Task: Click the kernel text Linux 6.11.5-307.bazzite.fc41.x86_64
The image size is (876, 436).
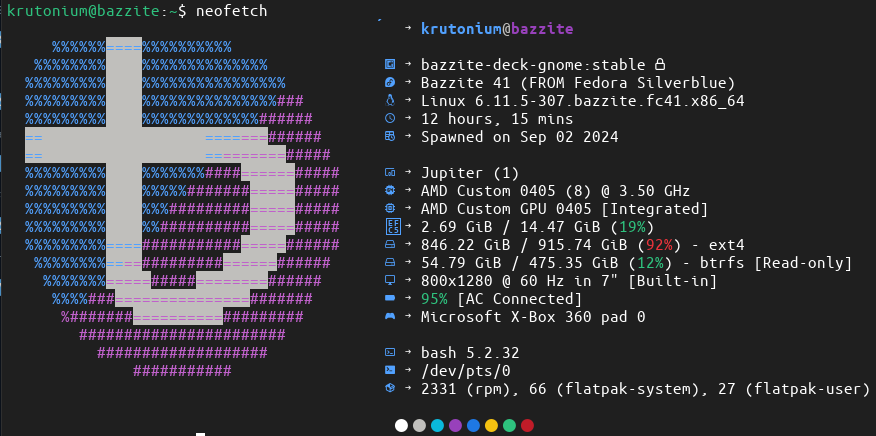Action: pos(582,101)
